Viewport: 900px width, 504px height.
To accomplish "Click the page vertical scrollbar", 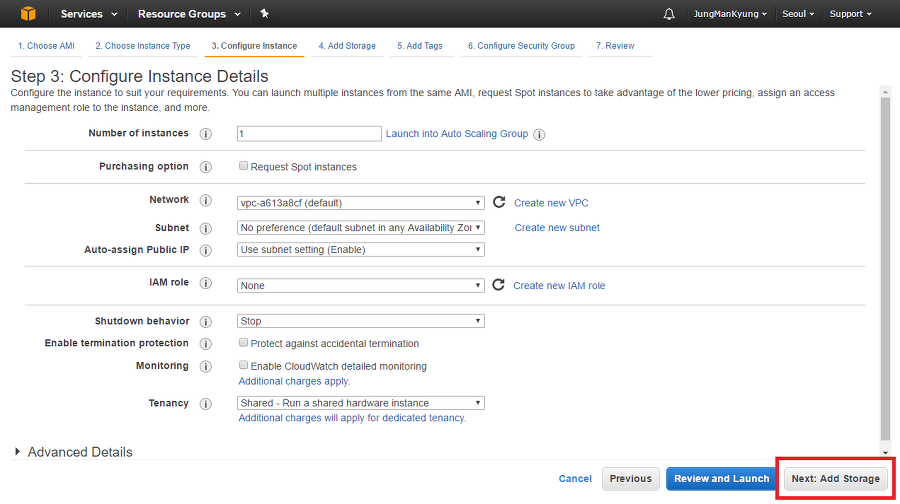I will click(884, 270).
